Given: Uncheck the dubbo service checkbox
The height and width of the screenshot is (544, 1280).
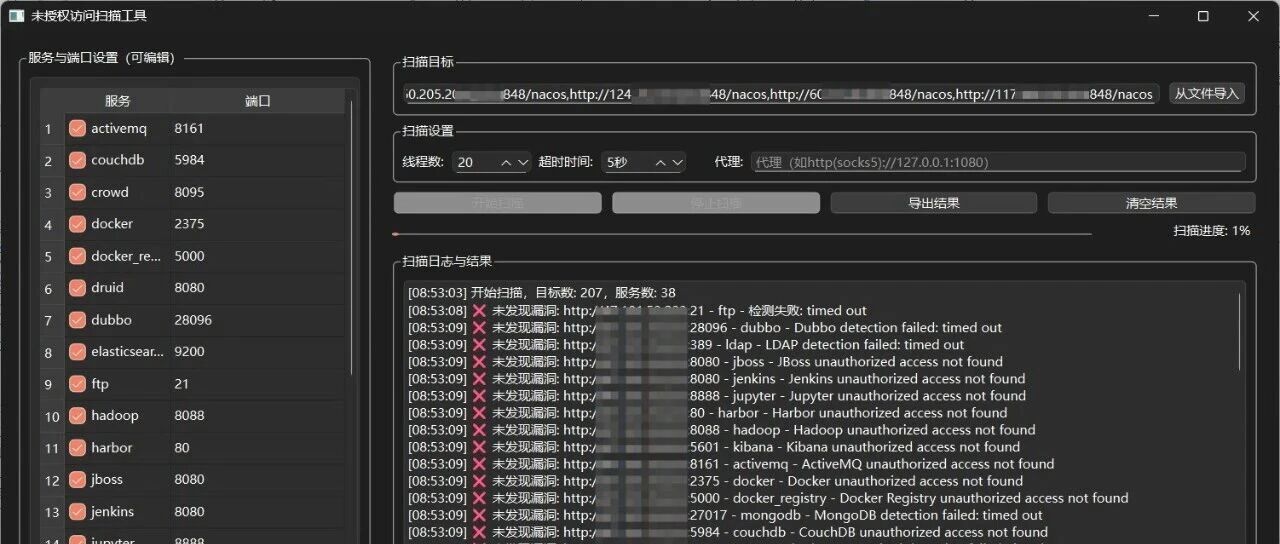Looking at the screenshot, I should tap(77, 320).
